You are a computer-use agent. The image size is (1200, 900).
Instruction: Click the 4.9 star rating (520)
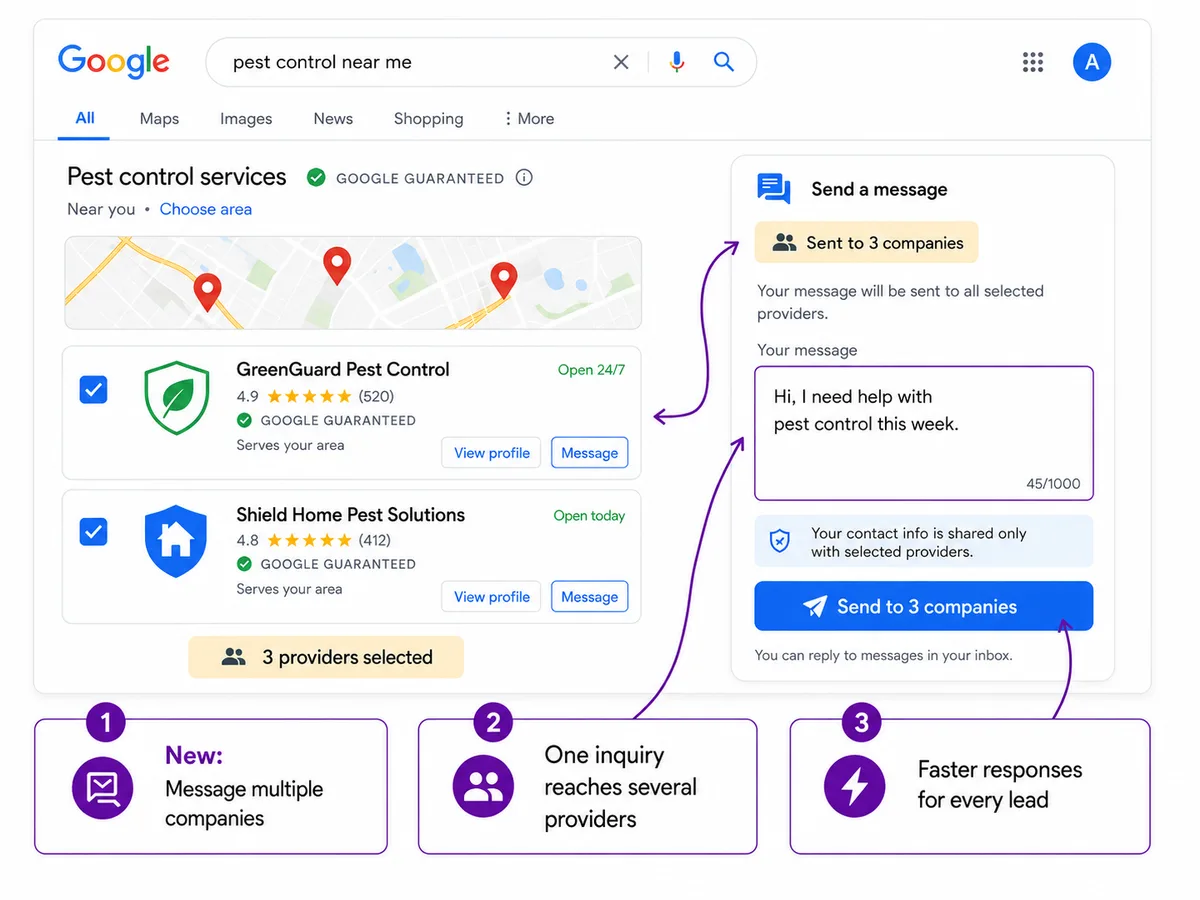tap(315, 396)
